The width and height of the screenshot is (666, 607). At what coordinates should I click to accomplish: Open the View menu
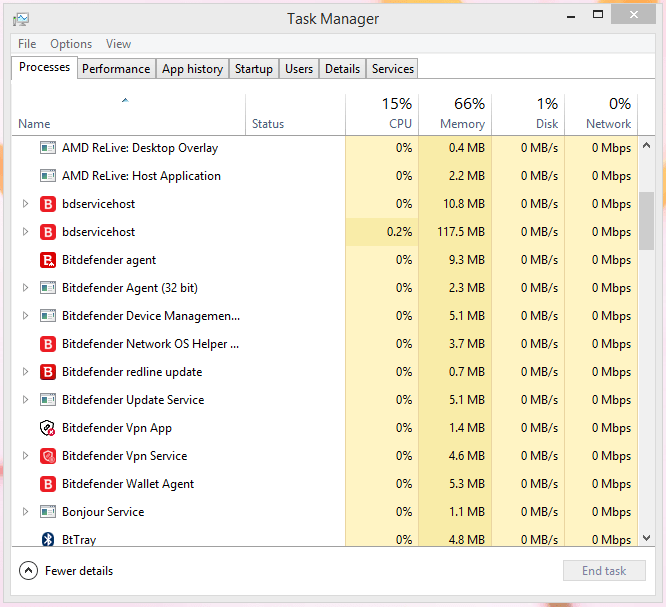(119, 44)
